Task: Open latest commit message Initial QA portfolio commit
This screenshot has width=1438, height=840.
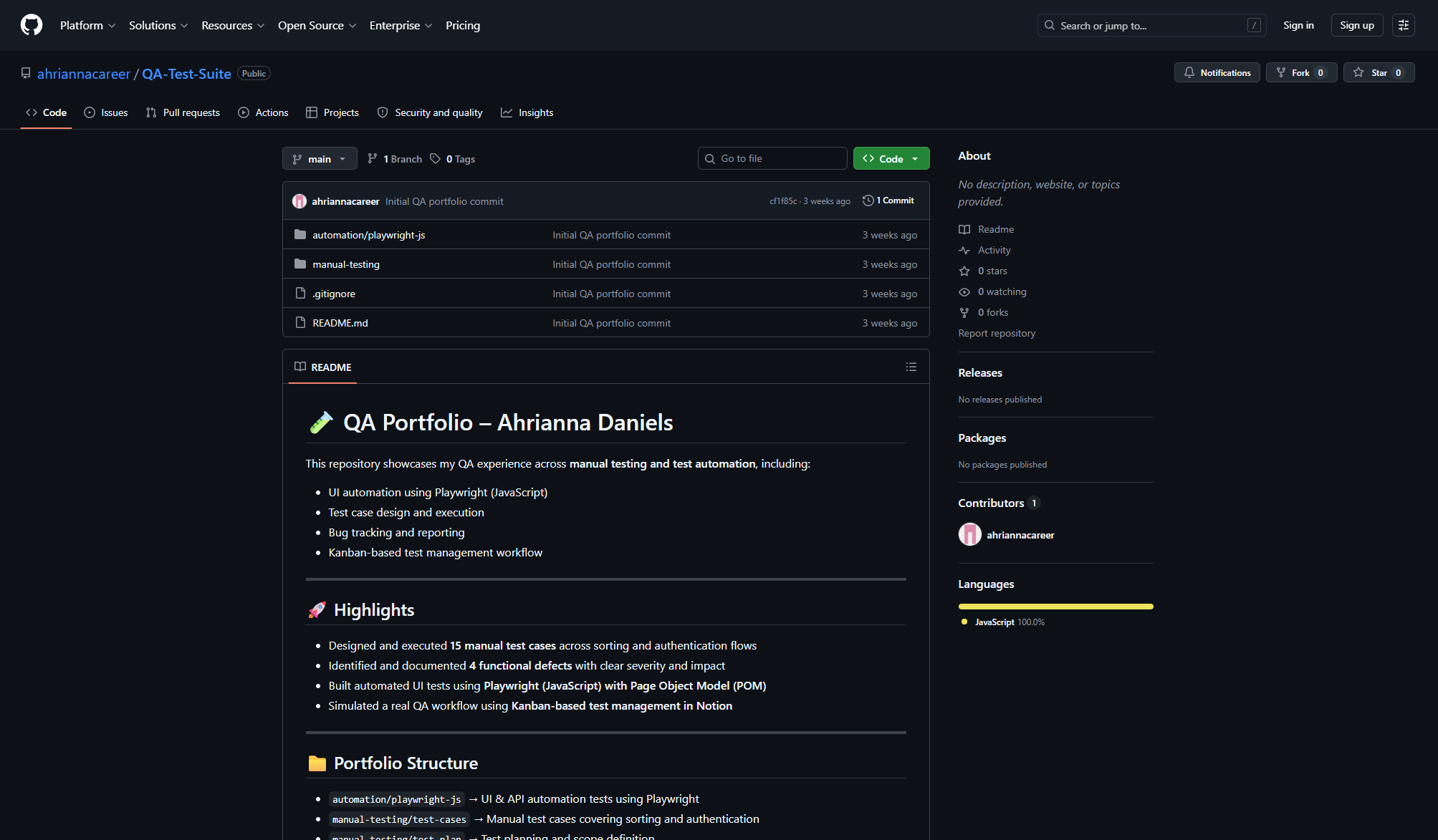Action: pos(444,201)
